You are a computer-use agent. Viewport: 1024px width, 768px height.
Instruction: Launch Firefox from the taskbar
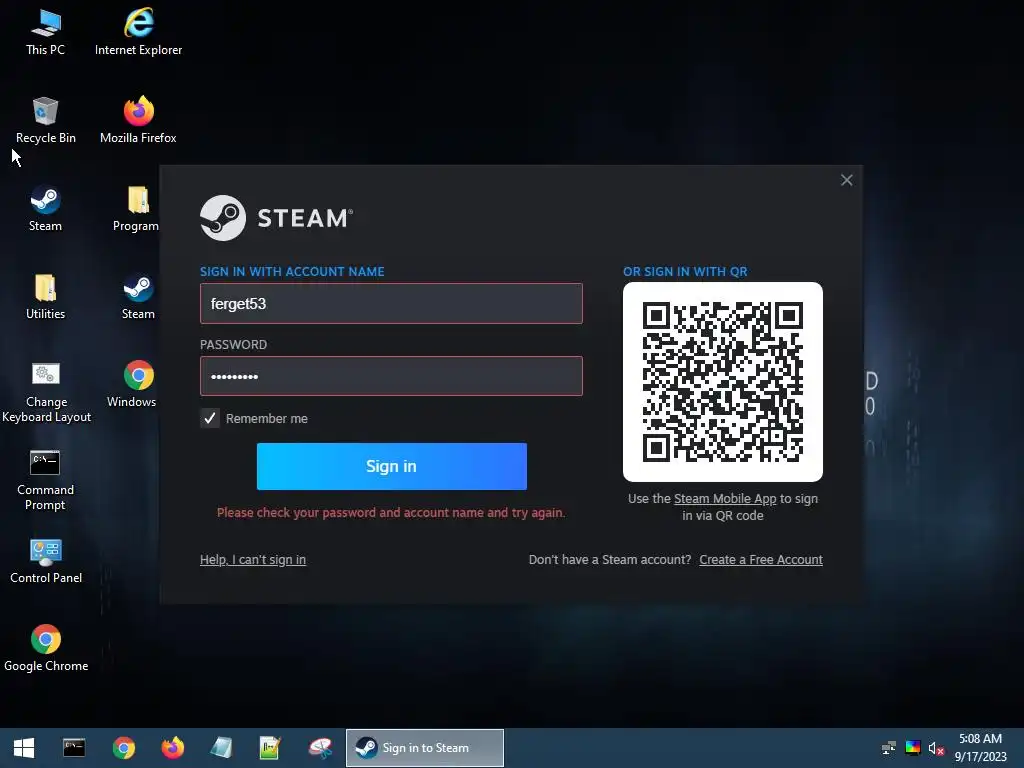click(x=173, y=748)
